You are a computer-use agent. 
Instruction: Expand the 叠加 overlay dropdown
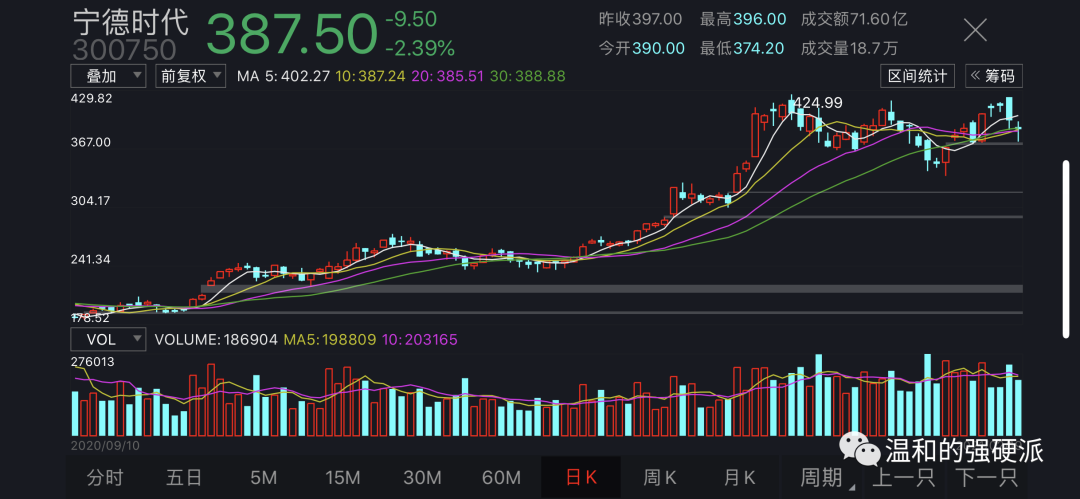point(108,76)
